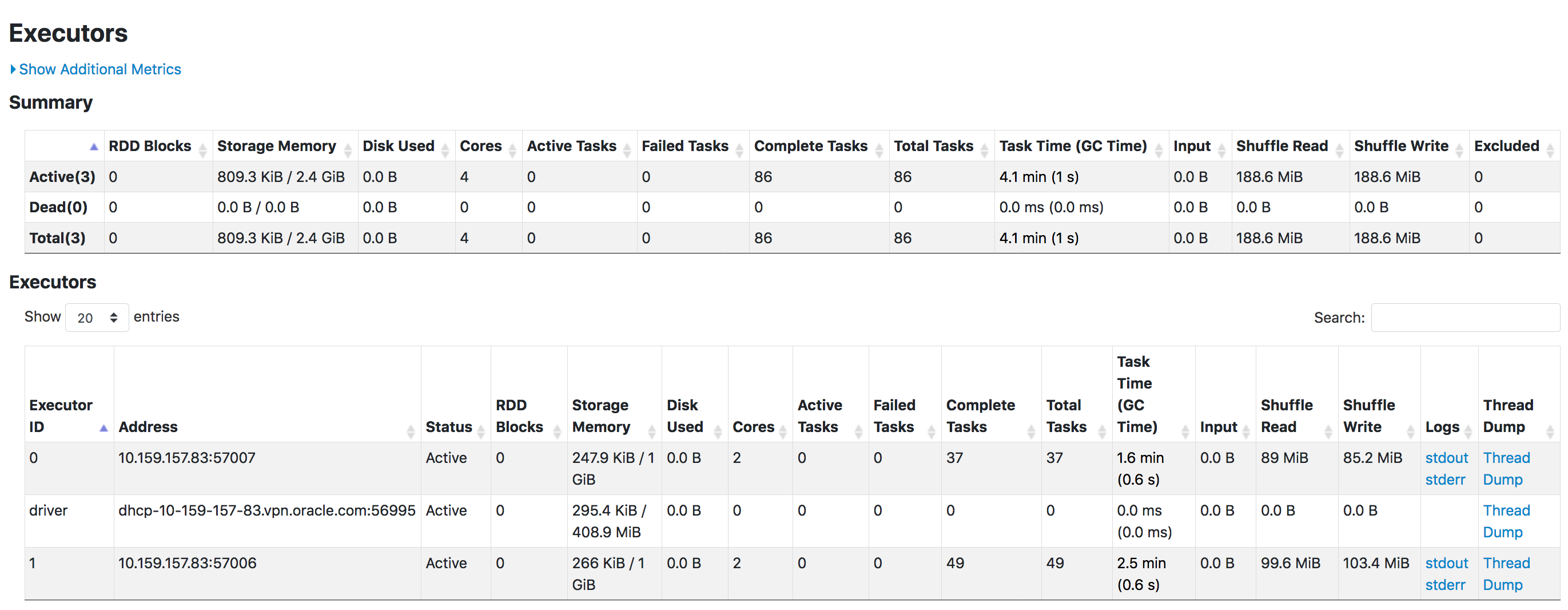
Task: Sort summary by RDD Blocks column
Action: pos(158,146)
